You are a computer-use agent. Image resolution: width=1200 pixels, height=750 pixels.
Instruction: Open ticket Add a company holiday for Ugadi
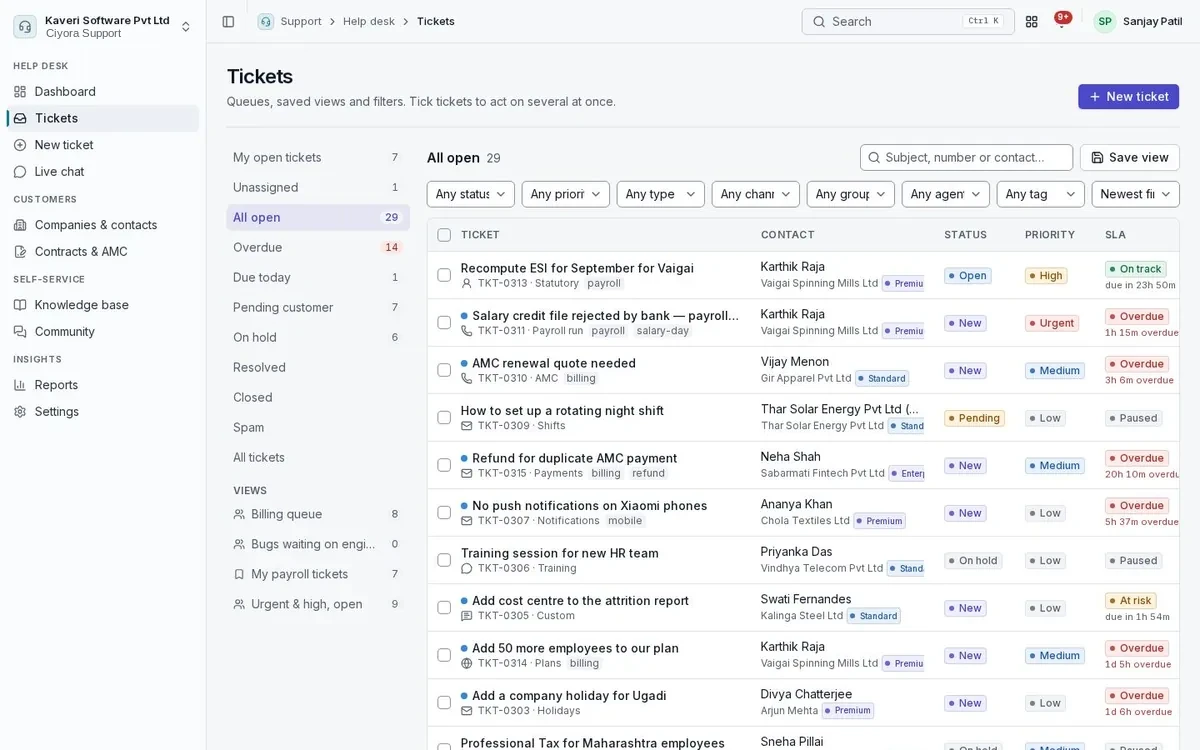(x=569, y=695)
